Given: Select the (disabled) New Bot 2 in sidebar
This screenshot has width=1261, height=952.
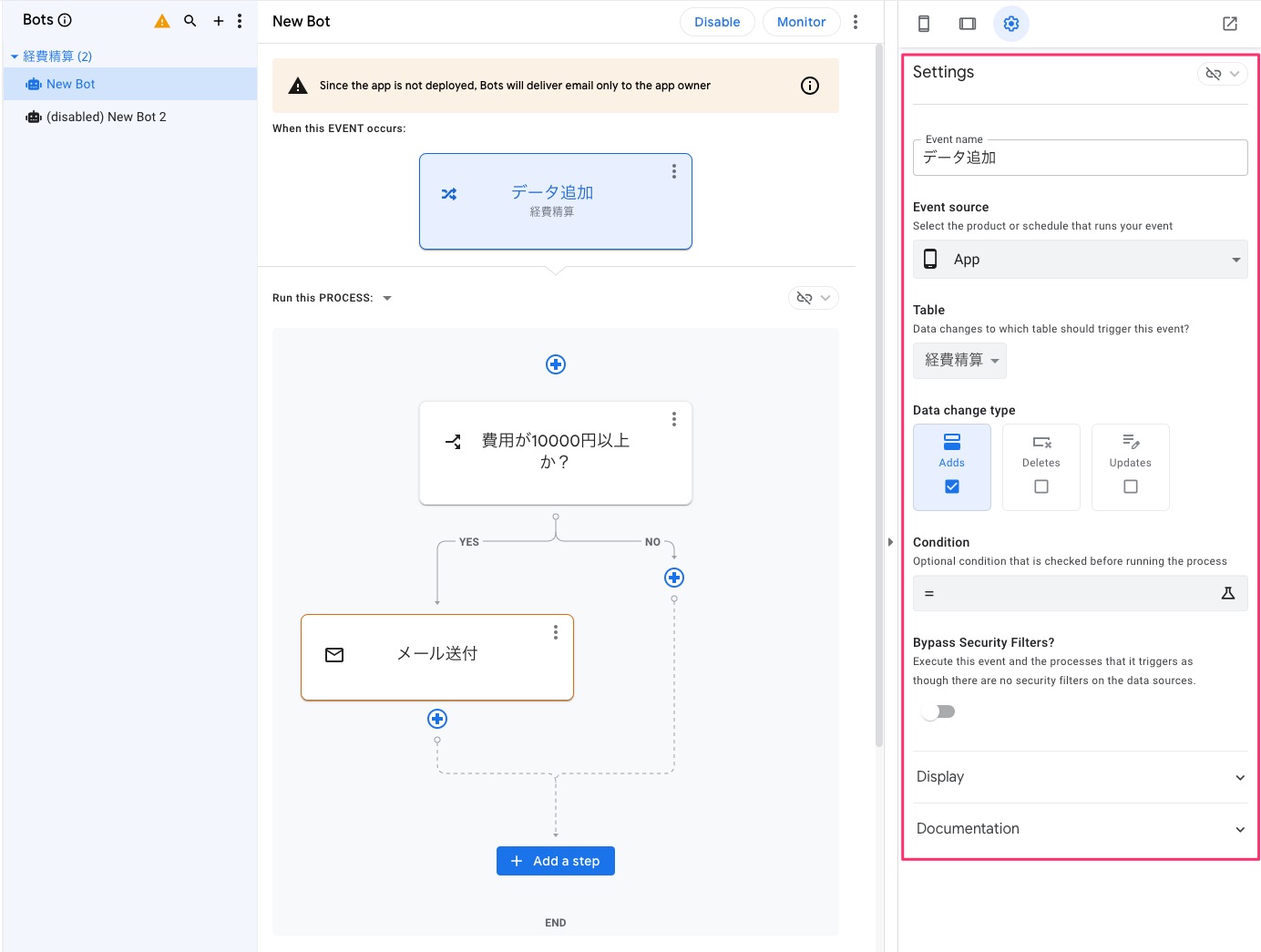Looking at the screenshot, I should [x=104, y=117].
